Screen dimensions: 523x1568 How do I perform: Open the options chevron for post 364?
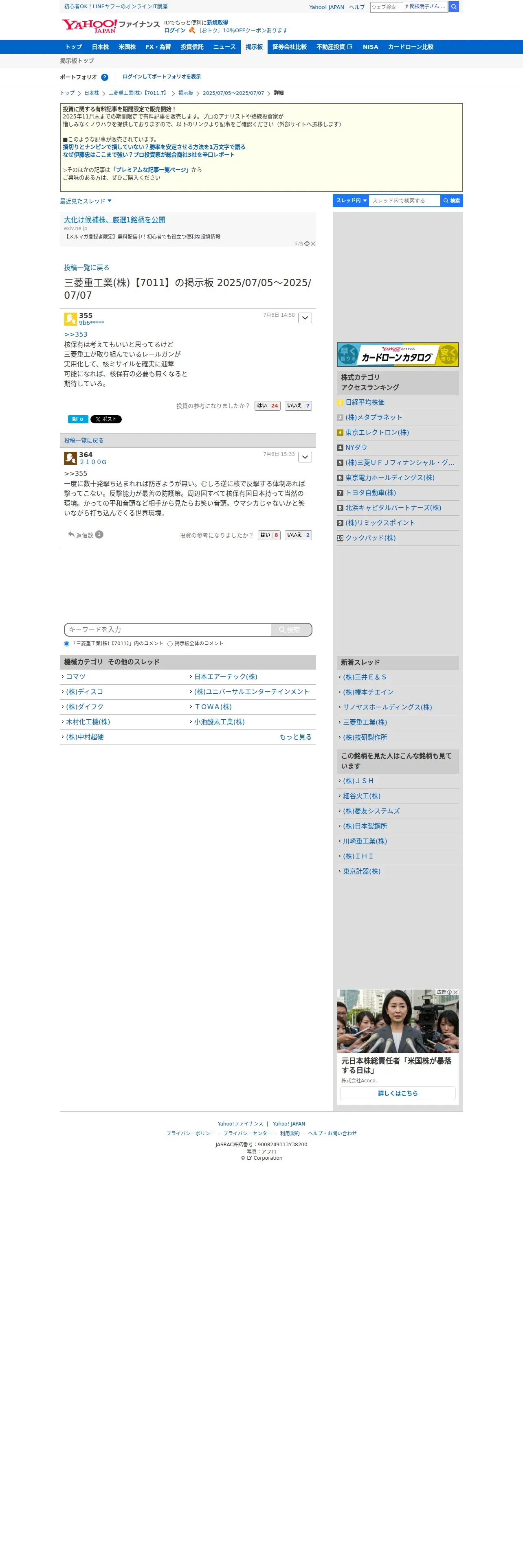[305, 457]
